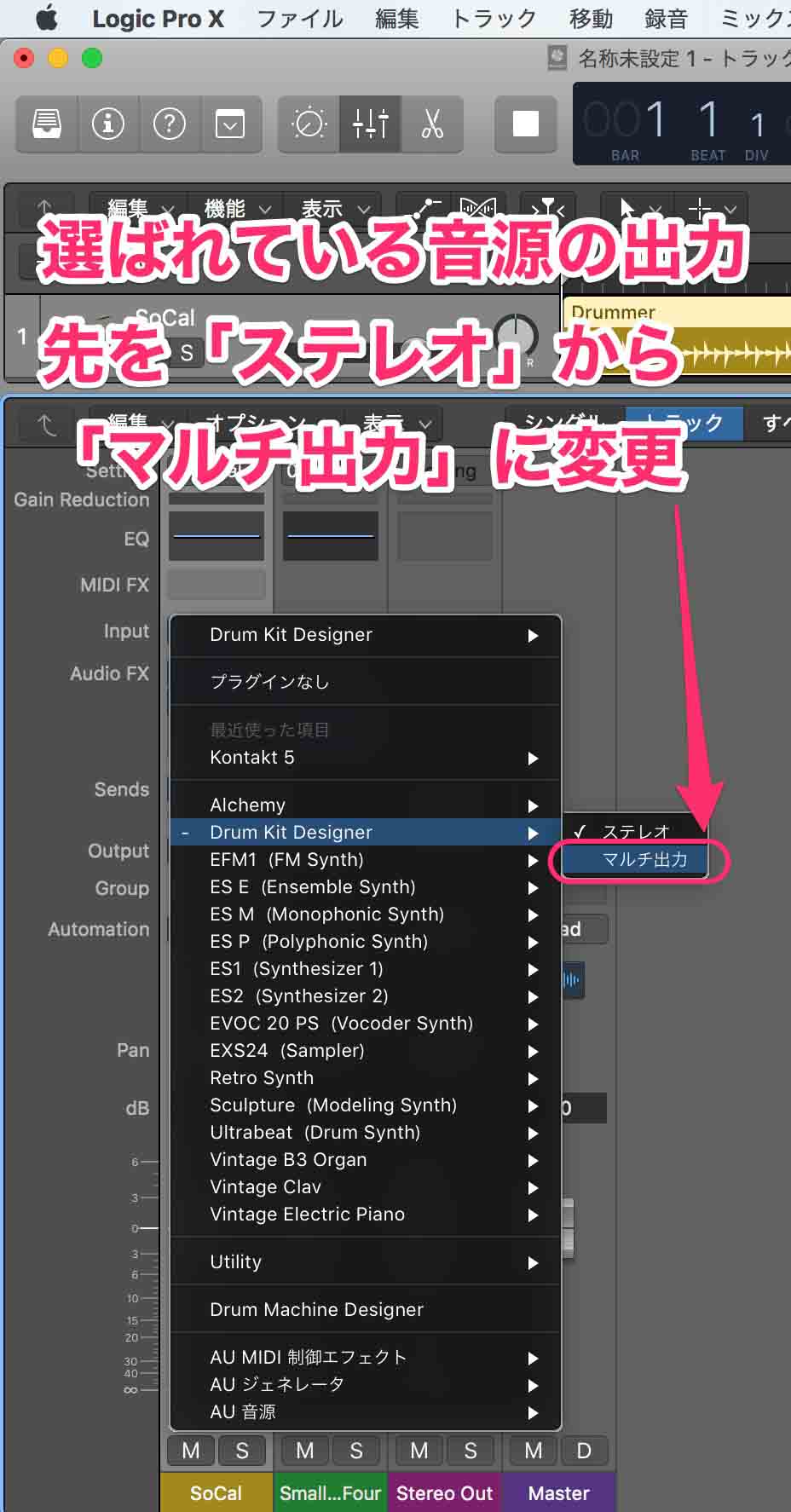Open the Editors scissors icon
This screenshot has height=1512, width=791.
pos(432,124)
